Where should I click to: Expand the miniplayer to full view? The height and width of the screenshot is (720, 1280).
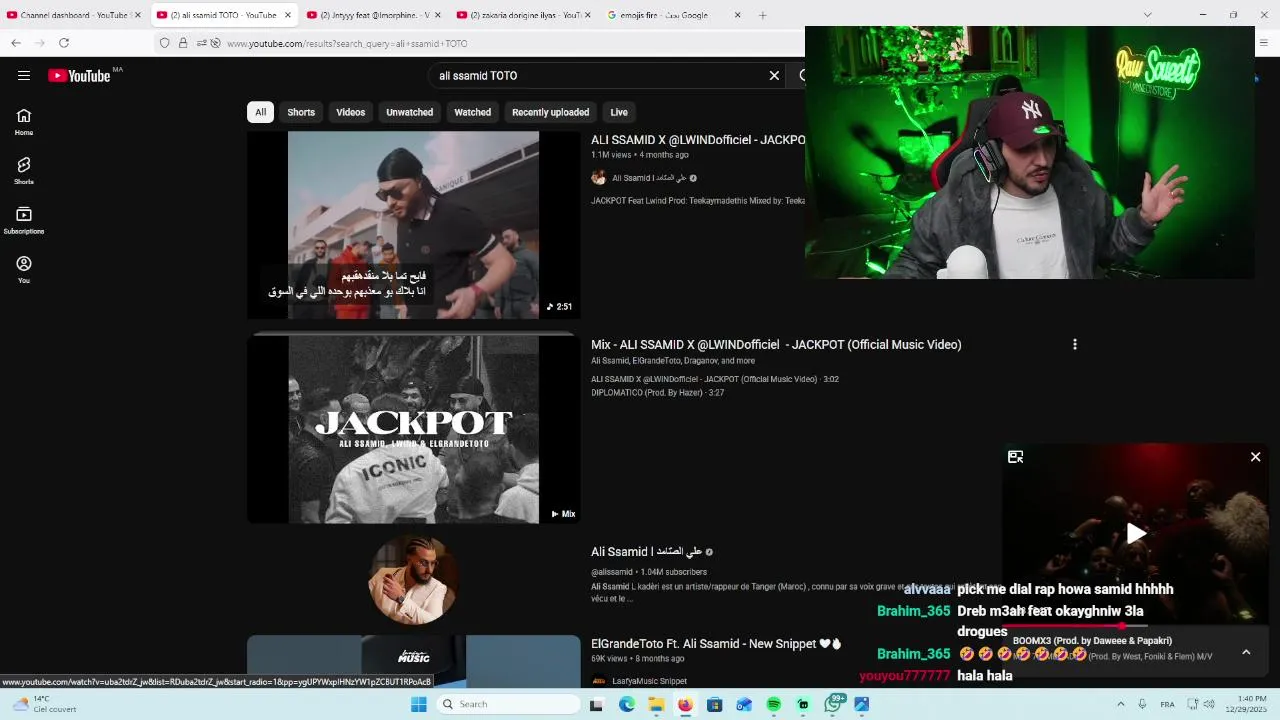coord(1015,457)
